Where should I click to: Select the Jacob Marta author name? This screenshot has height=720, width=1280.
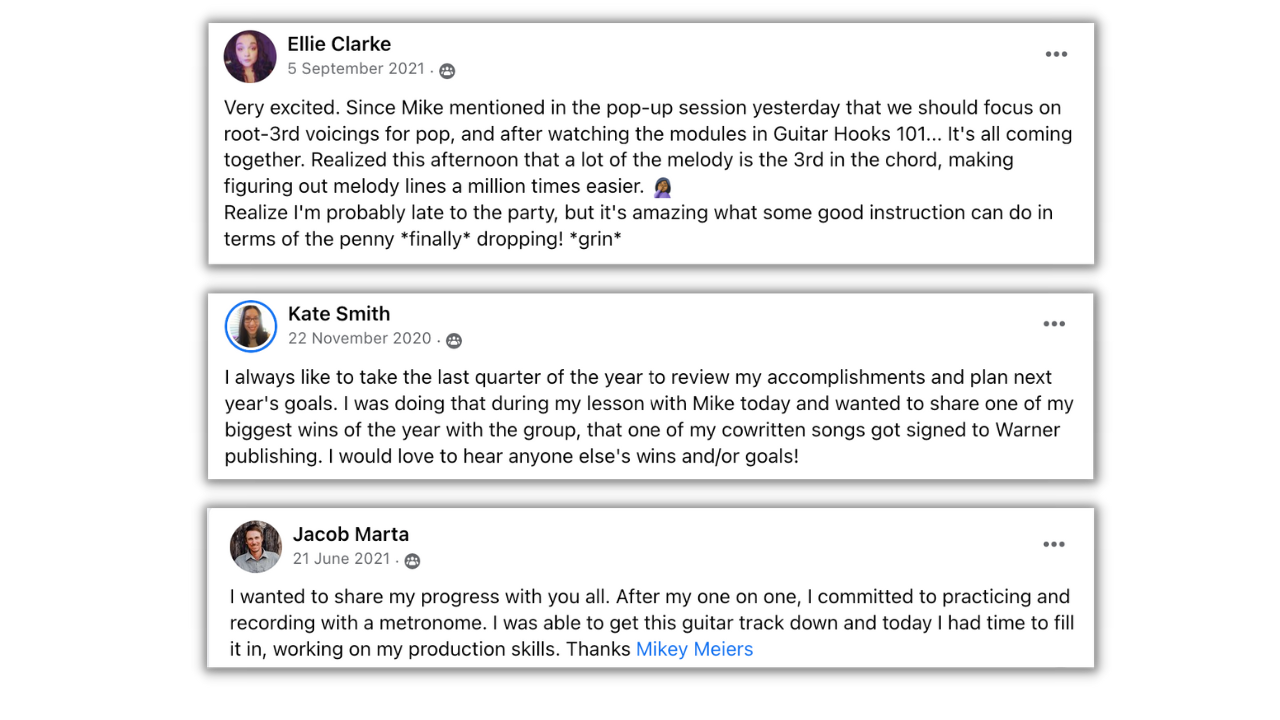tap(351, 534)
